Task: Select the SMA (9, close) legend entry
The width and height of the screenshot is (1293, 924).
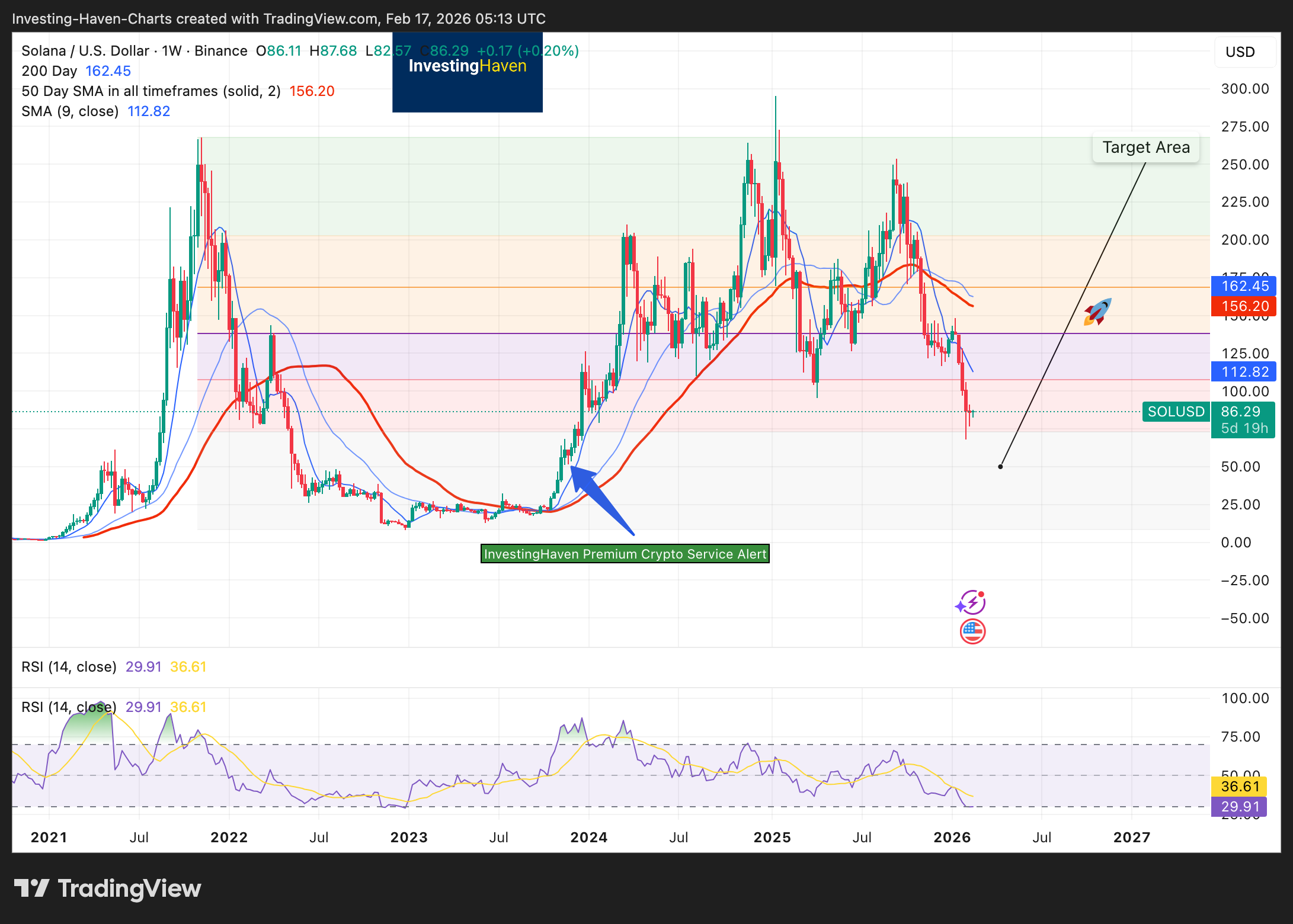Action: click(70, 111)
